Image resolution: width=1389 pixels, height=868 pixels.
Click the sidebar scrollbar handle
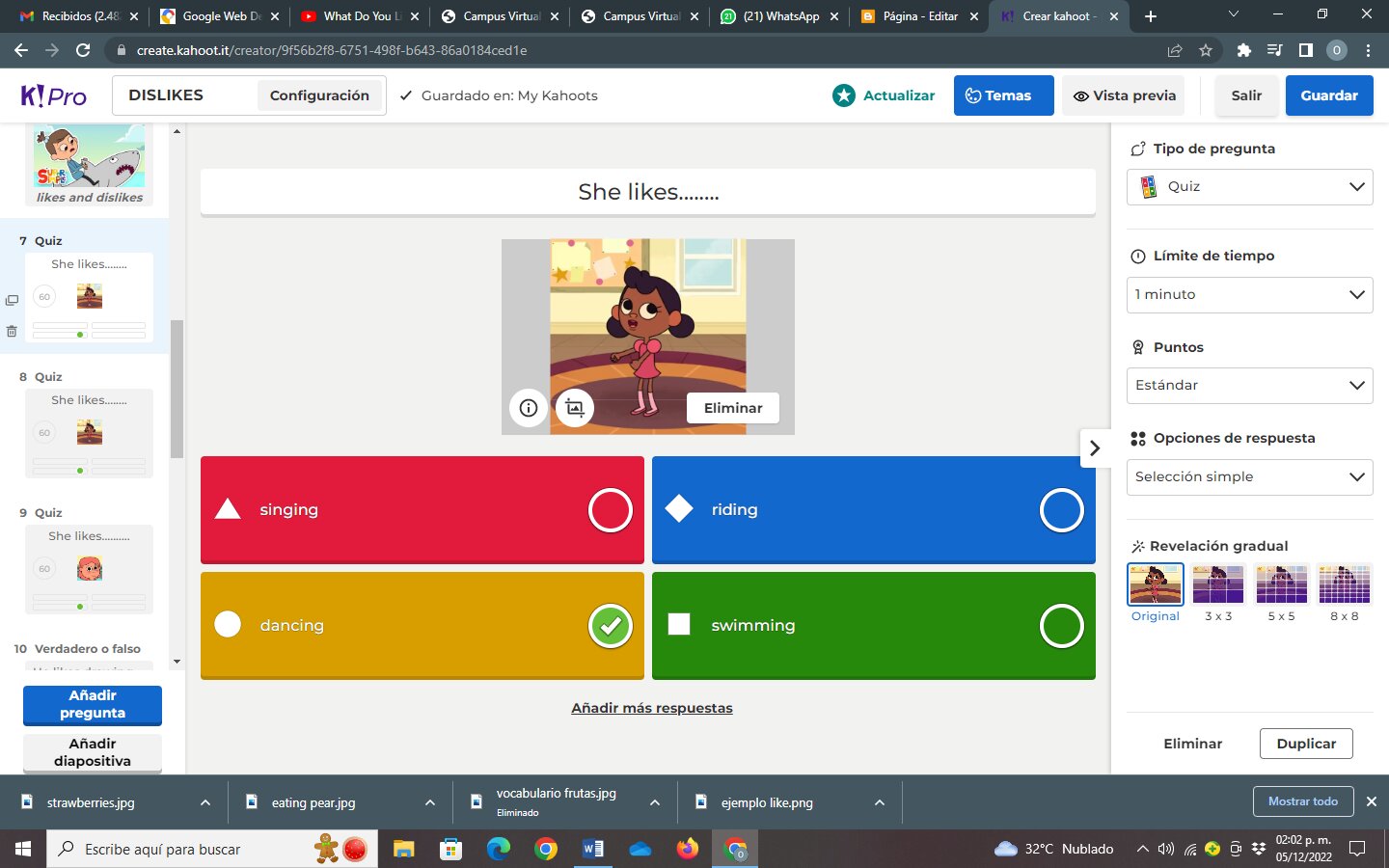pos(177,389)
